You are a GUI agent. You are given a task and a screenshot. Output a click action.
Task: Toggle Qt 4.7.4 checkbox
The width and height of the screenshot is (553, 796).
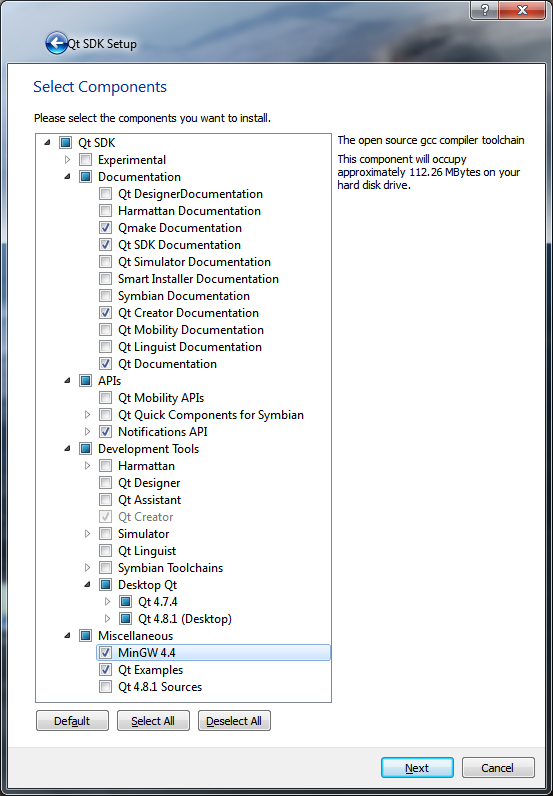pyautogui.click(x=125, y=602)
